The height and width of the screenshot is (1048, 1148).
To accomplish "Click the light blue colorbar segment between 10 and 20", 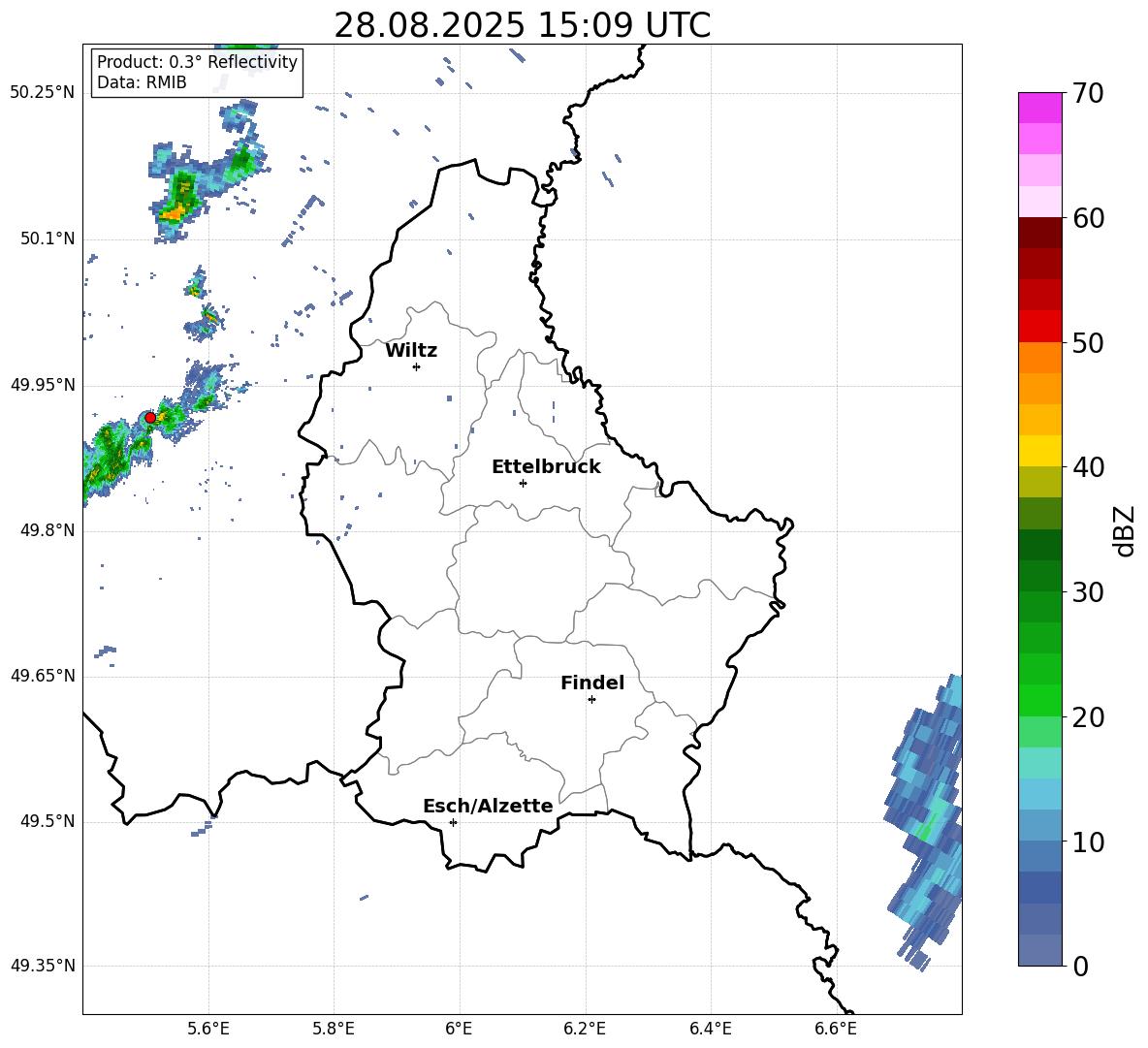I will tap(1039, 794).
